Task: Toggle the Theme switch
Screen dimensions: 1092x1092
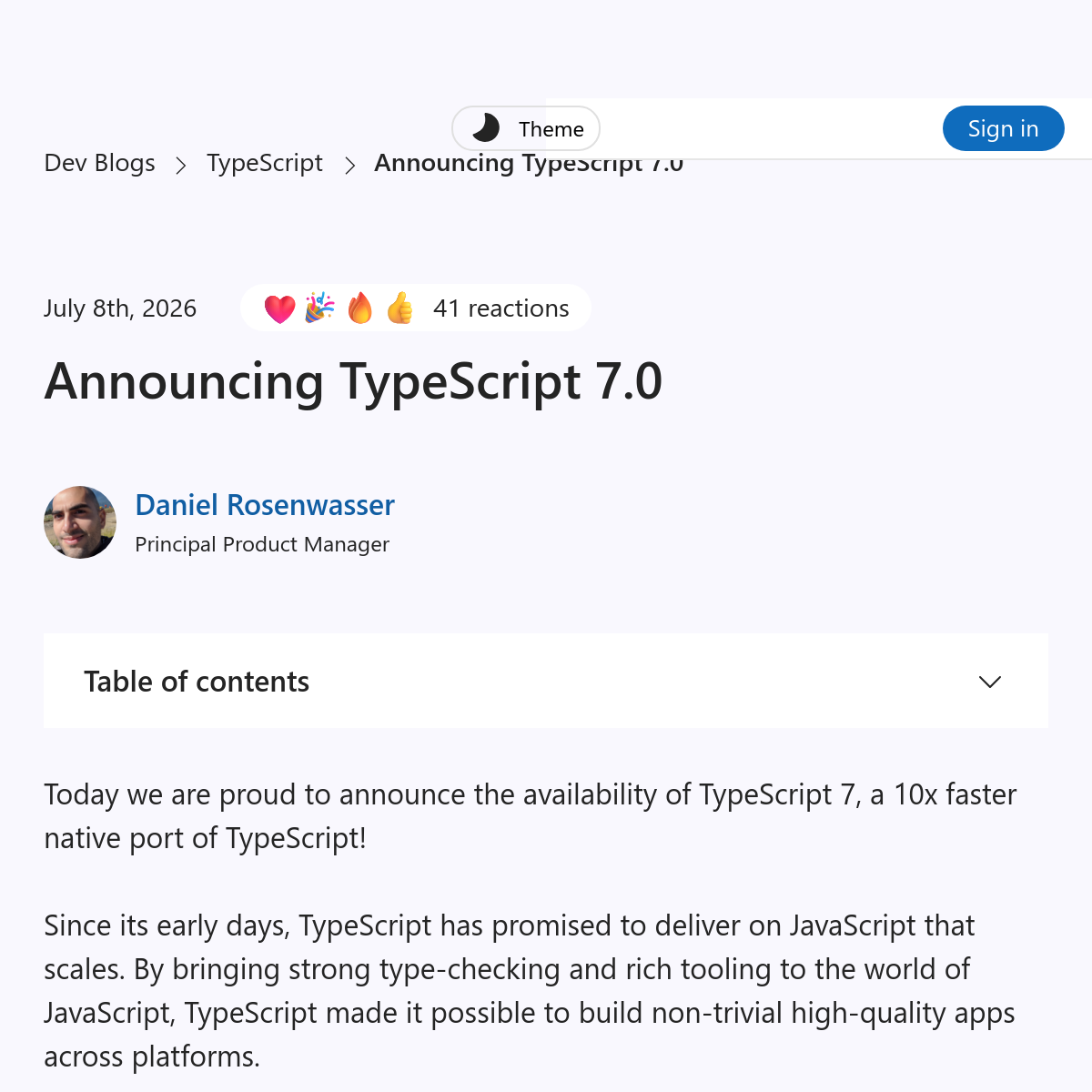Action: click(526, 128)
